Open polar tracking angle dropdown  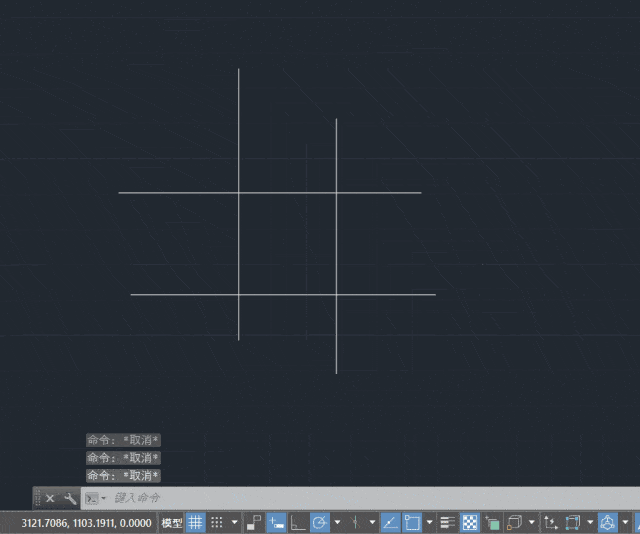338,522
